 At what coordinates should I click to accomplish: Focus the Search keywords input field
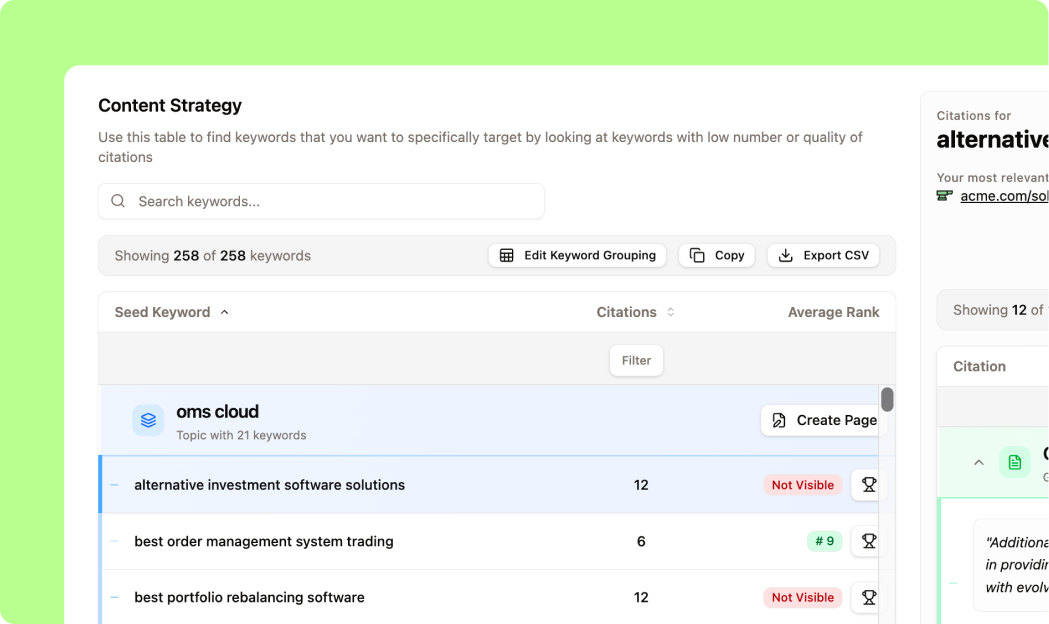tap(321, 201)
